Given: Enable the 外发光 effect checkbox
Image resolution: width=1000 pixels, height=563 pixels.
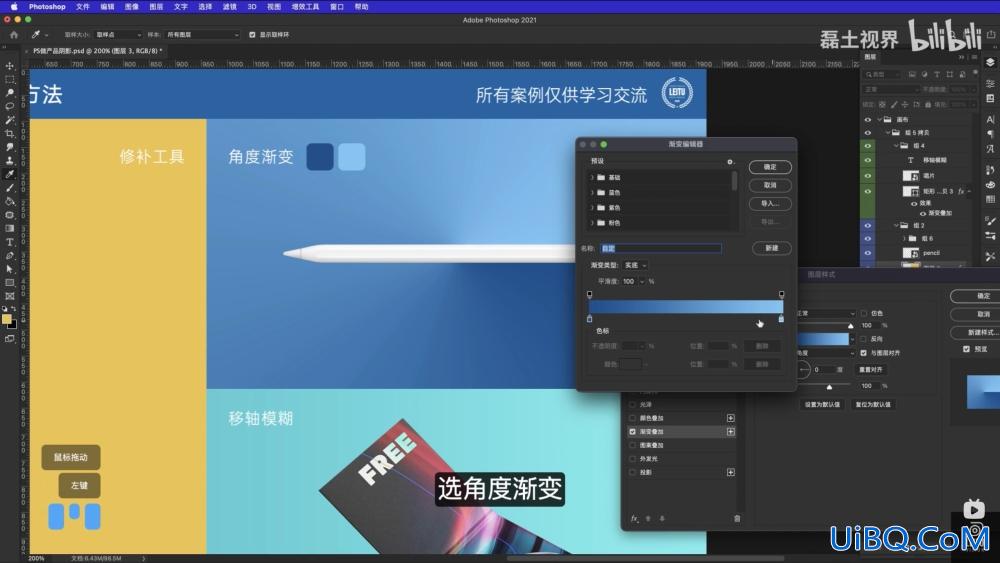Looking at the screenshot, I should (x=633, y=459).
